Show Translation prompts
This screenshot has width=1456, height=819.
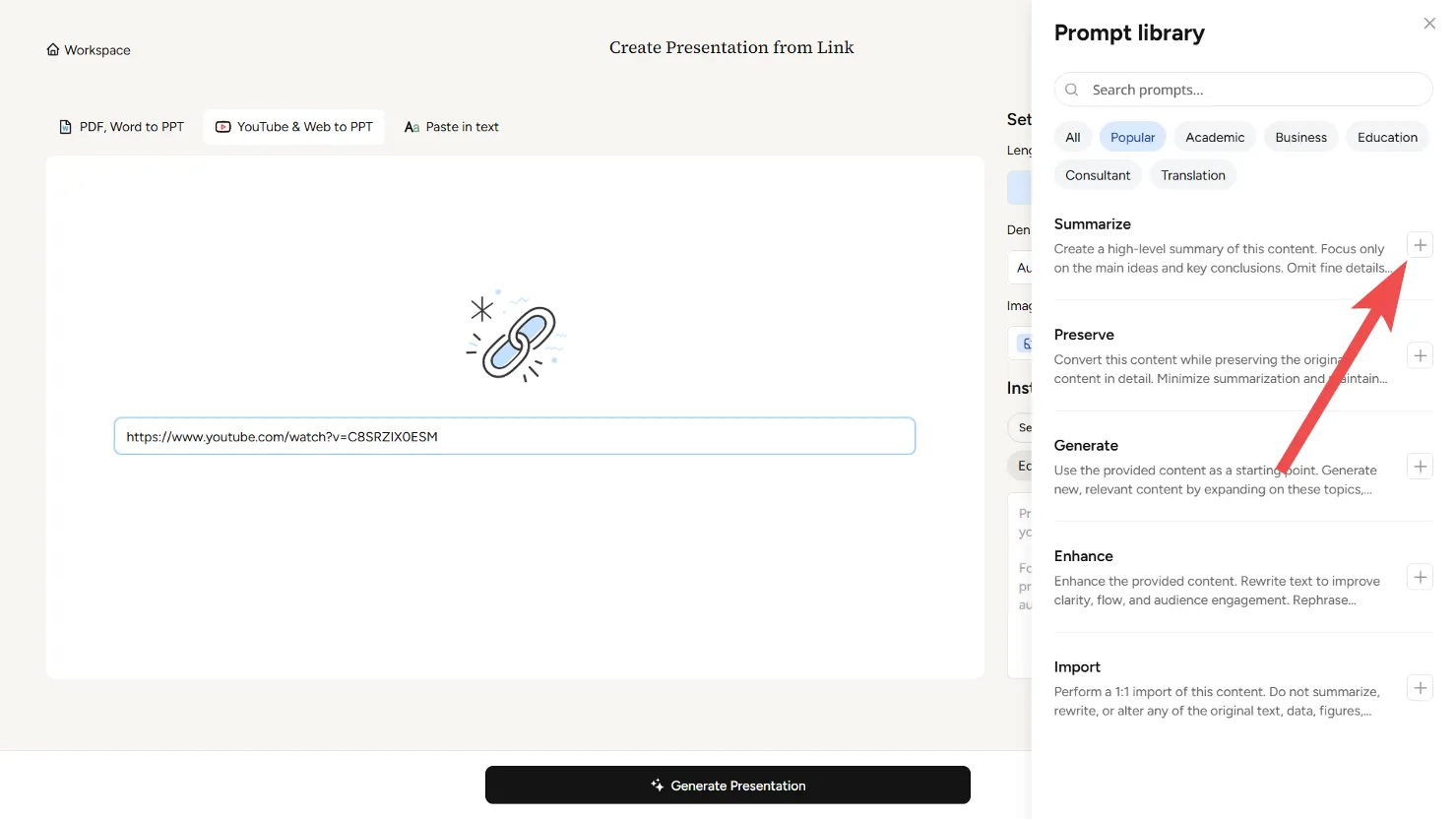pos(1192,175)
